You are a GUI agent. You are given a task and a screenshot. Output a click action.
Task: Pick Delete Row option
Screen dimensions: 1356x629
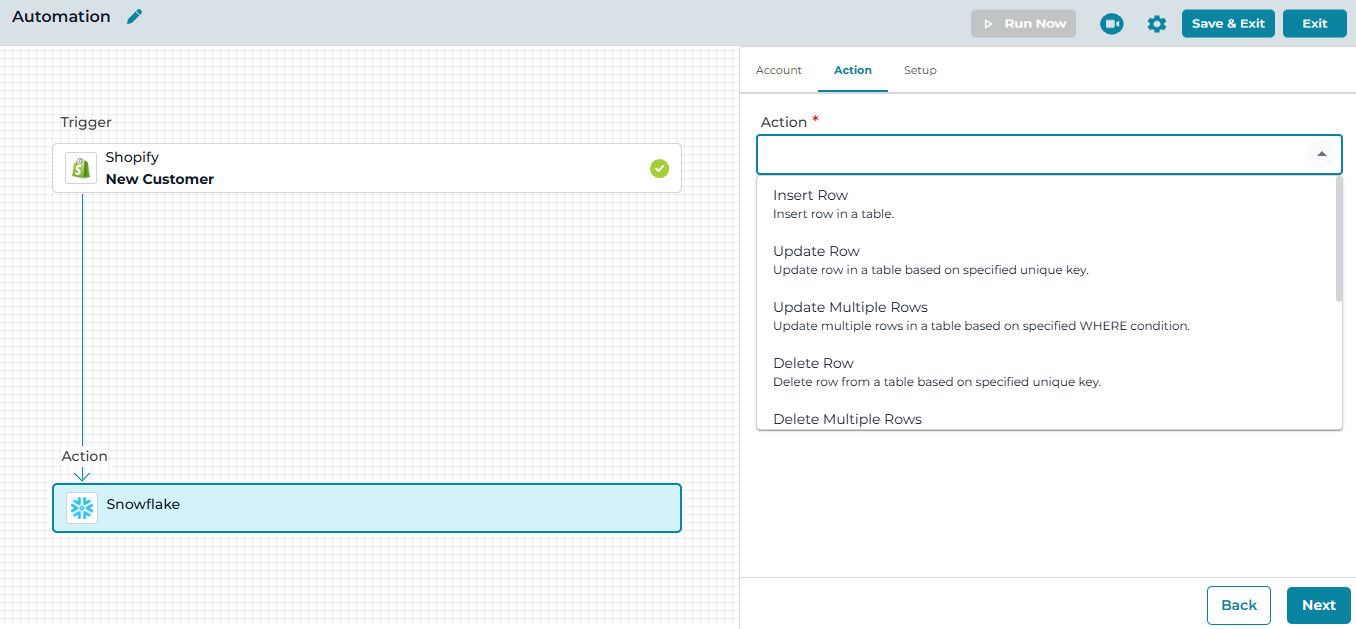click(x=1046, y=371)
